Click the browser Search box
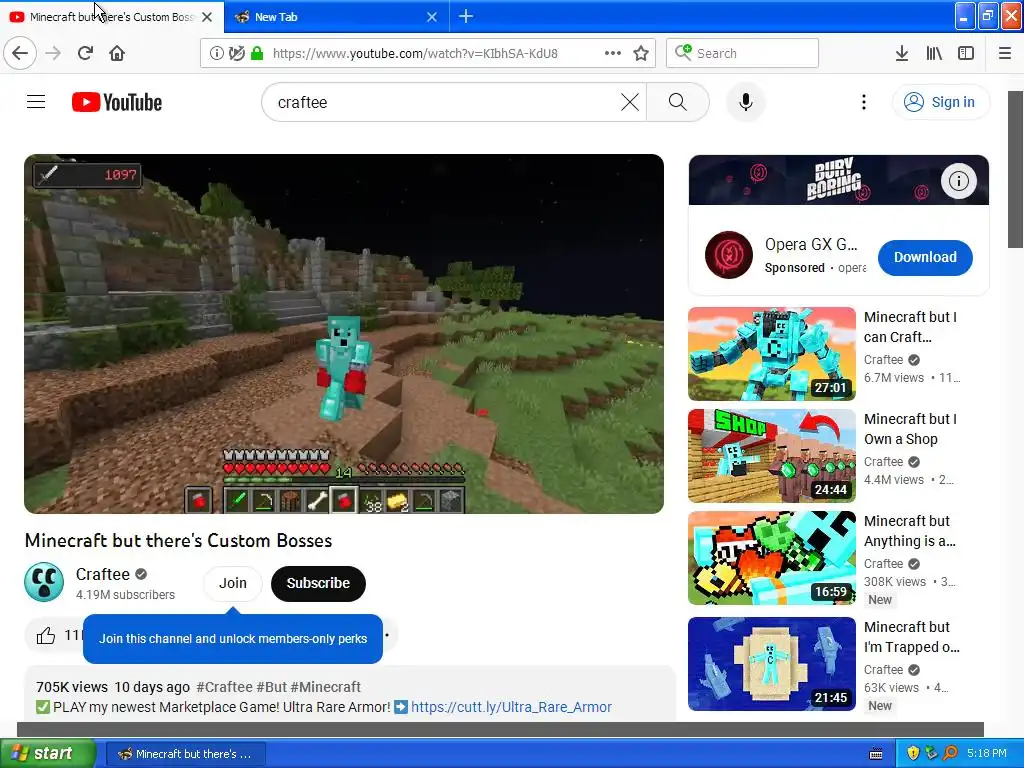 [743, 54]
